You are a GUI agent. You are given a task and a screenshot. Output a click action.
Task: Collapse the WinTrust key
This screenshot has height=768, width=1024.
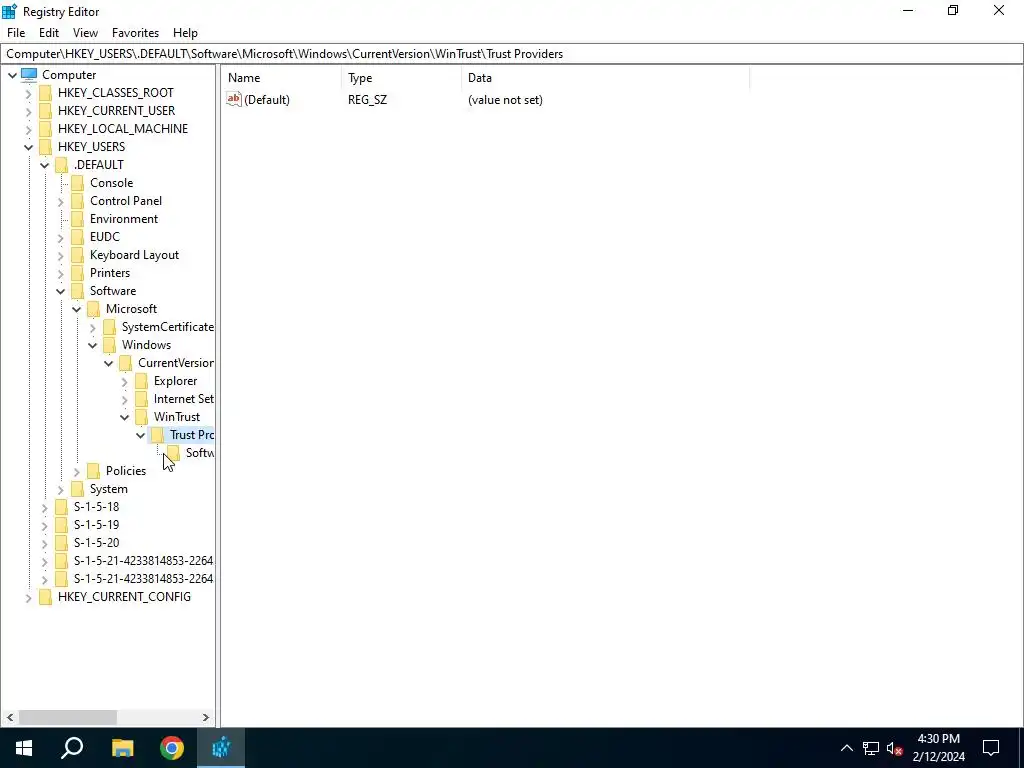click(x=125, y=417)
